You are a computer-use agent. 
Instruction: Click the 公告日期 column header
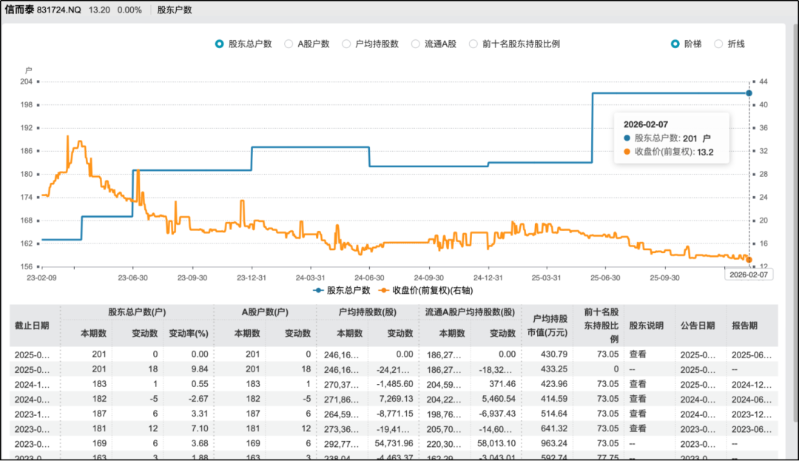coord(699,325)
